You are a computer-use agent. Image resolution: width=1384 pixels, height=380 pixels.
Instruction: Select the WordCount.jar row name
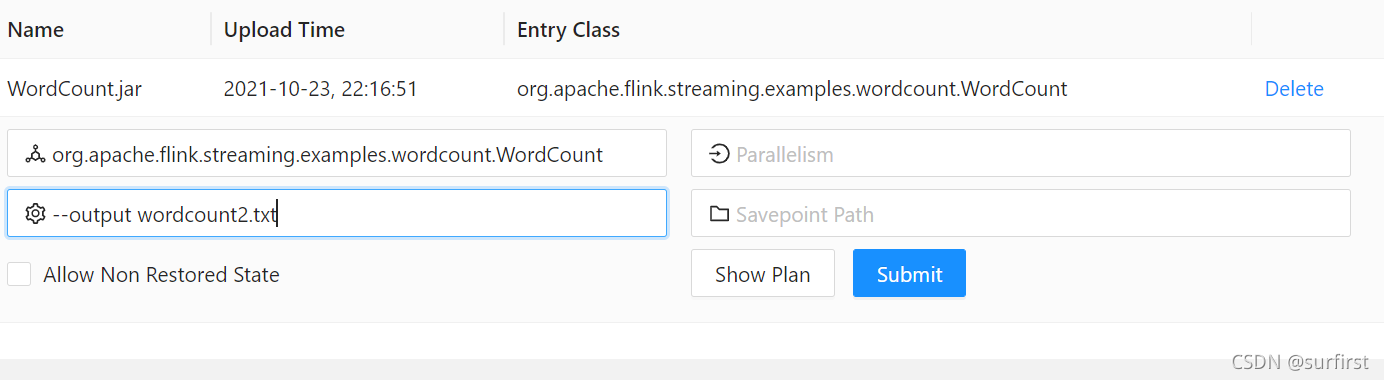point(74,89)
